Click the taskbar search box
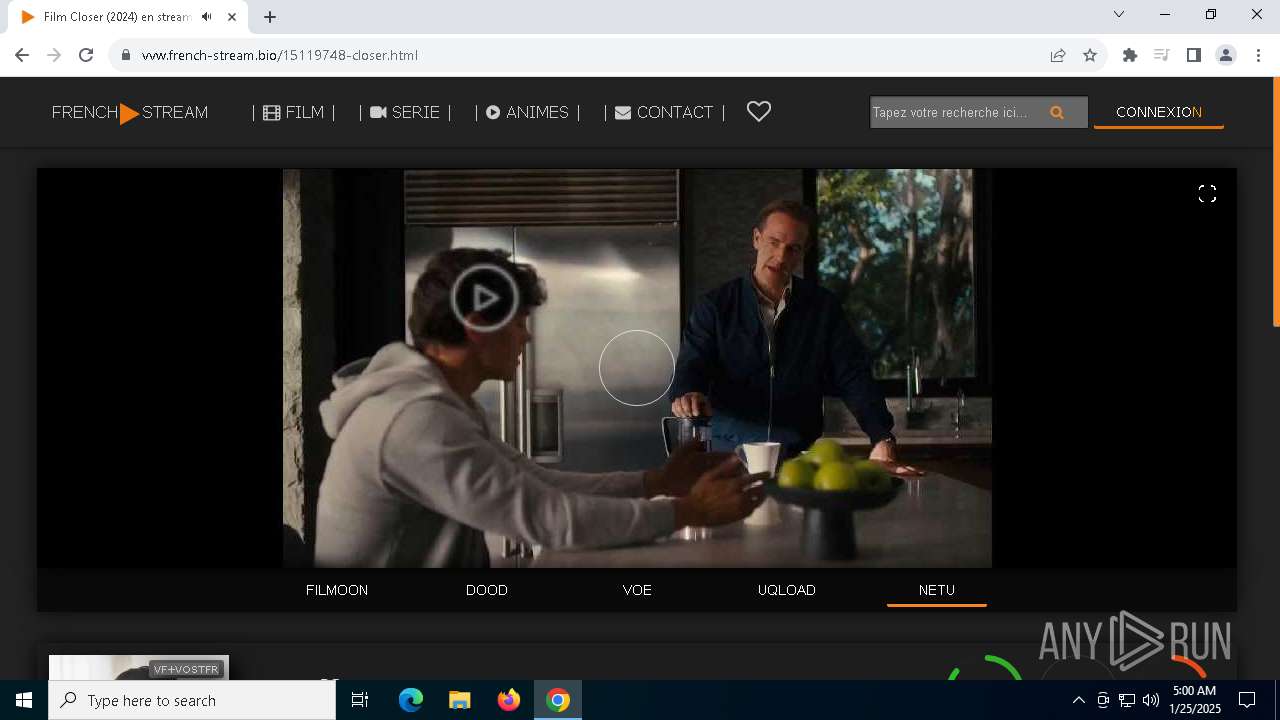Viewport: 1280px width, 720px height. 192,700
